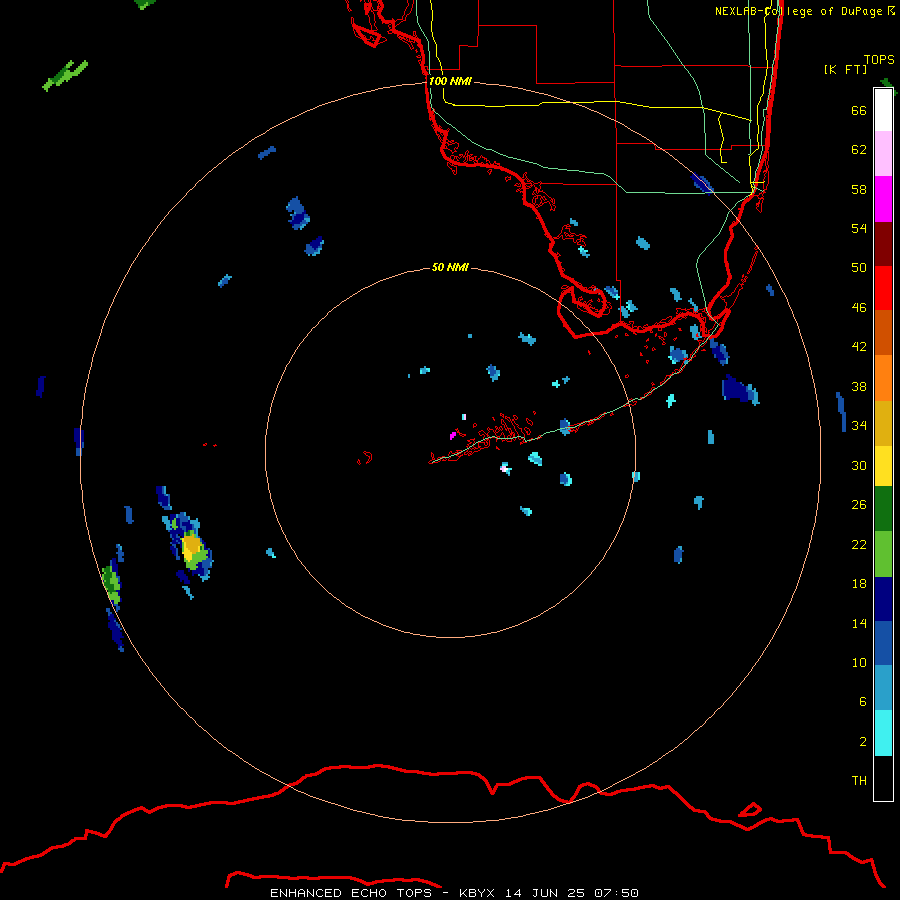The width and height of the screenshot is (900, 900).
Task: Click the small magenta echo near Key West
Action: [453, 436]
